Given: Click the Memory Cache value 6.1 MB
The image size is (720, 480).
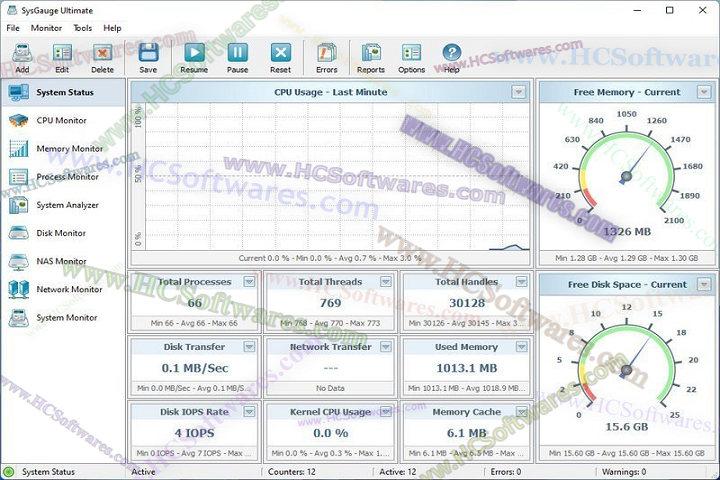Looking at the screenshot, I should click(x=467, y=433).
